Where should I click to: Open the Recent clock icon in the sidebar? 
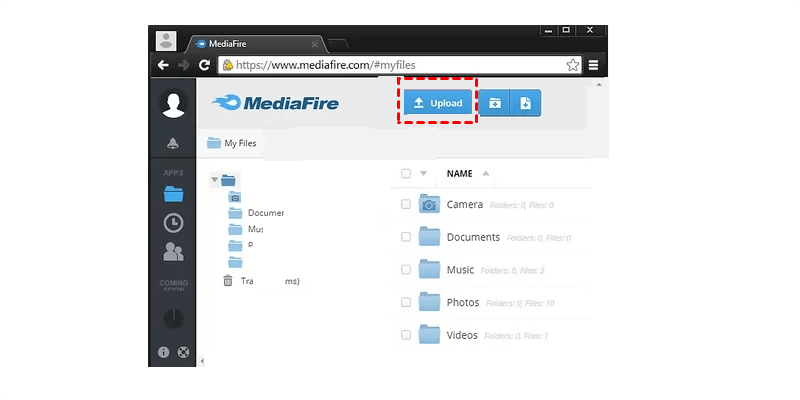tap(173, 223)
